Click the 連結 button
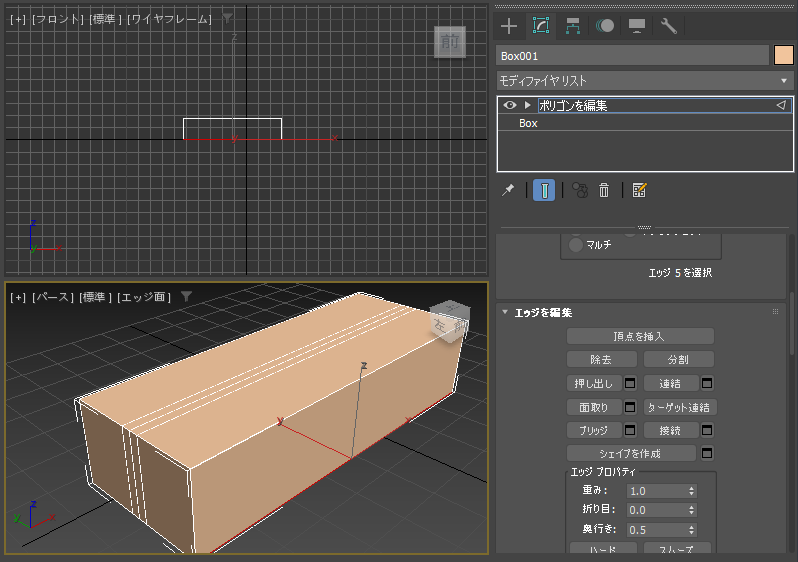This screenshot has height=562, width=798. point(671,383)
